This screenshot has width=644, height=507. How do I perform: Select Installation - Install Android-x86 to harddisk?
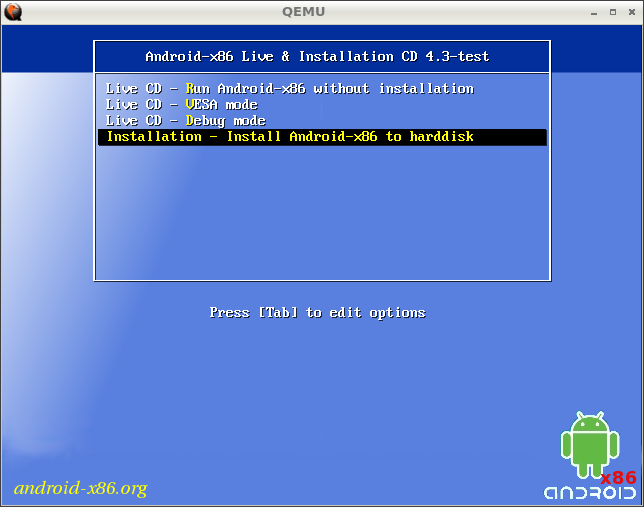pos(322,137)
